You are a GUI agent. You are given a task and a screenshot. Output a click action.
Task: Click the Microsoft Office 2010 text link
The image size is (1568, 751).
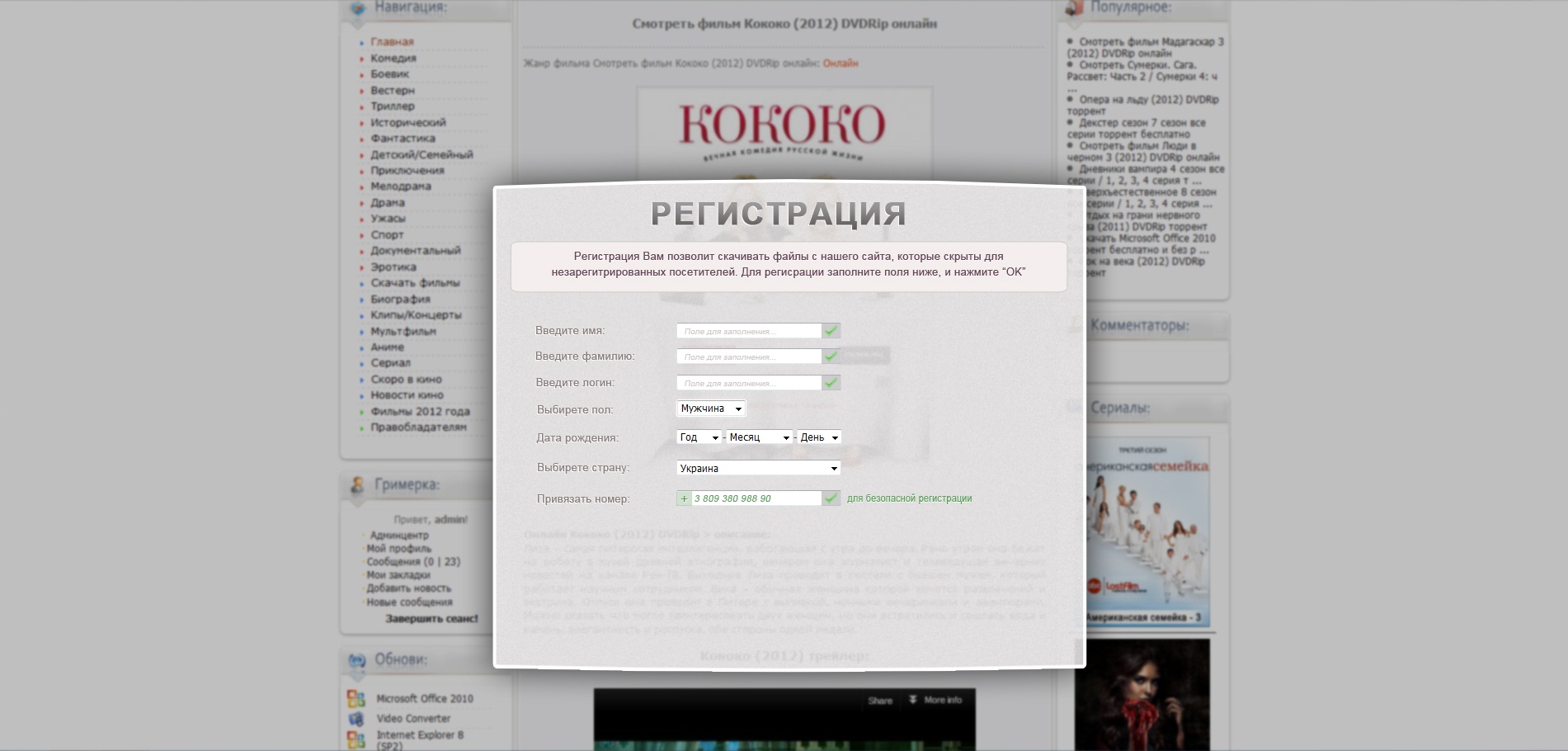[x=425, y=699]
